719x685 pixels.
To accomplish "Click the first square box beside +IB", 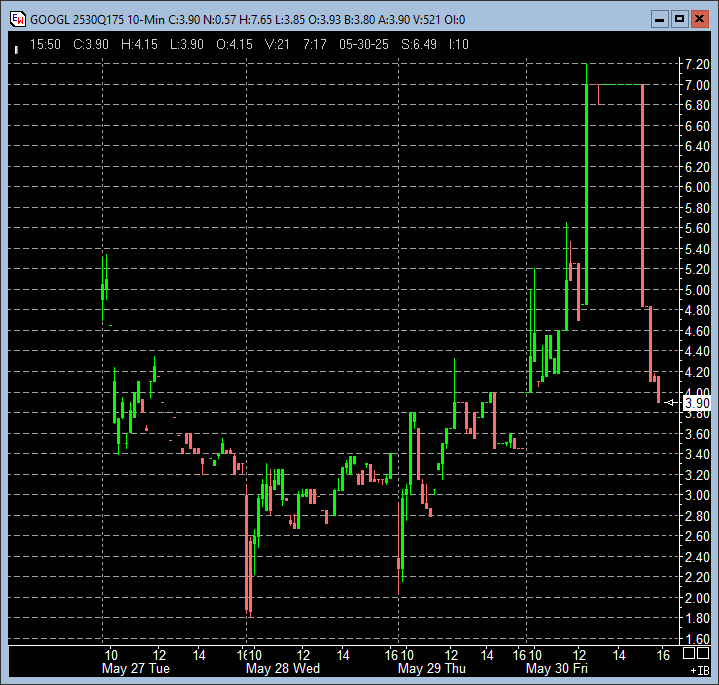I will [x=689, y=653].
